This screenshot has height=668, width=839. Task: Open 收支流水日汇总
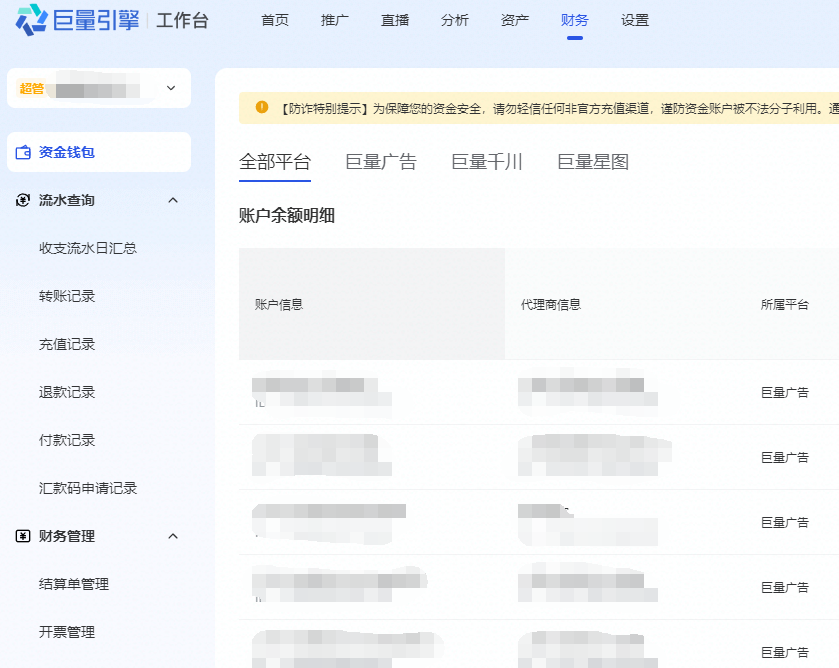click(x=88, y=248)
